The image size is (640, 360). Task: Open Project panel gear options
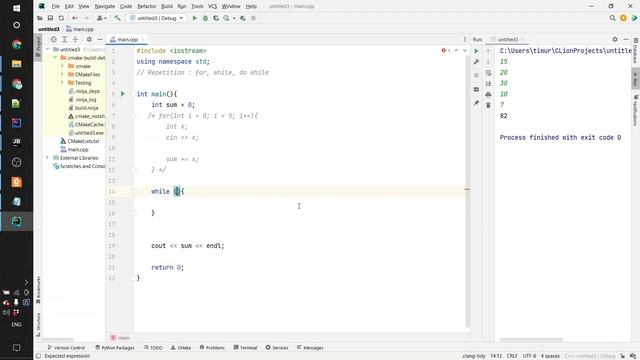(89, 39)
